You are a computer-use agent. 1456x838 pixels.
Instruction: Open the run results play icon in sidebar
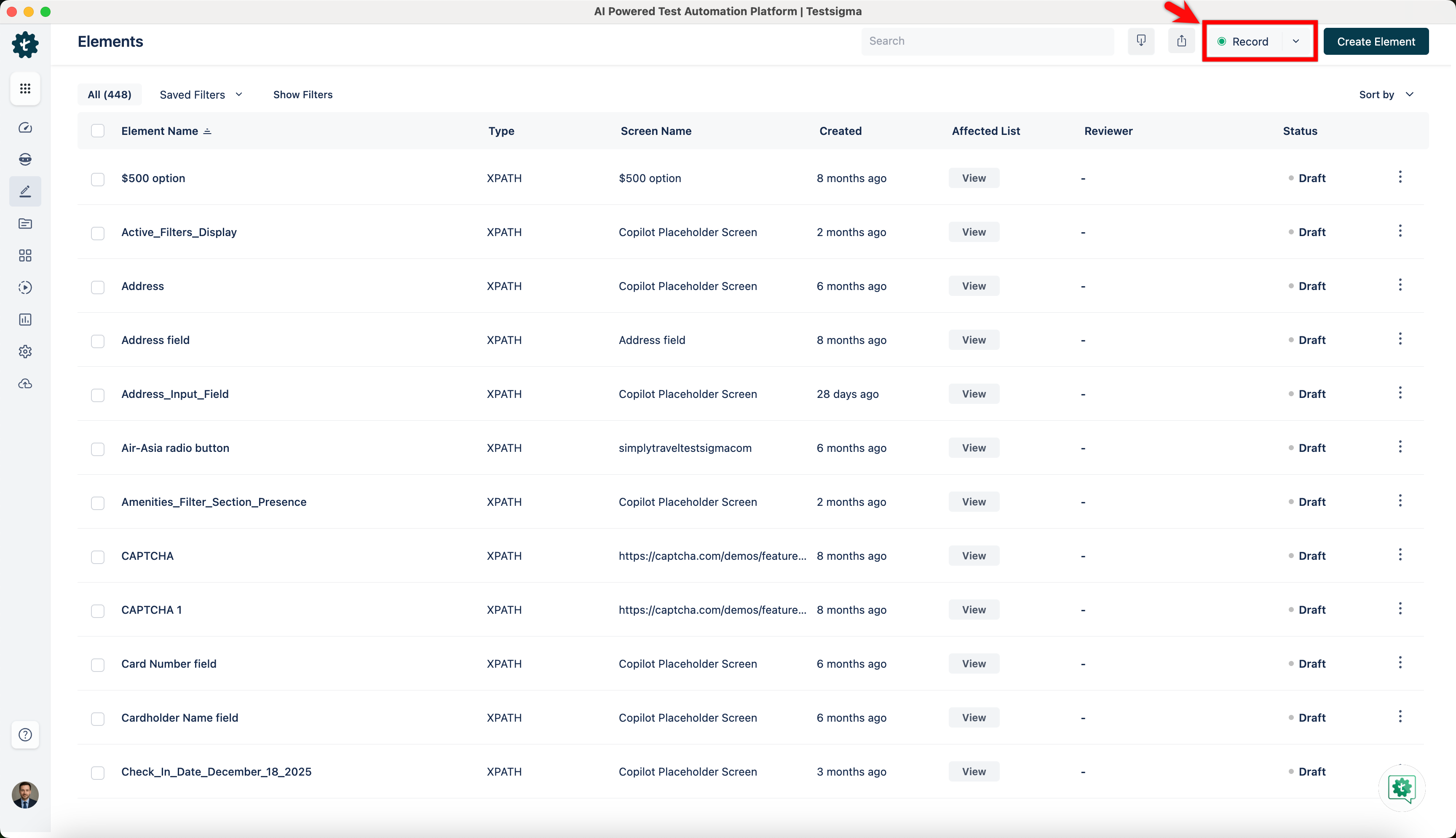pyautogui.click(x=25, y=288)
